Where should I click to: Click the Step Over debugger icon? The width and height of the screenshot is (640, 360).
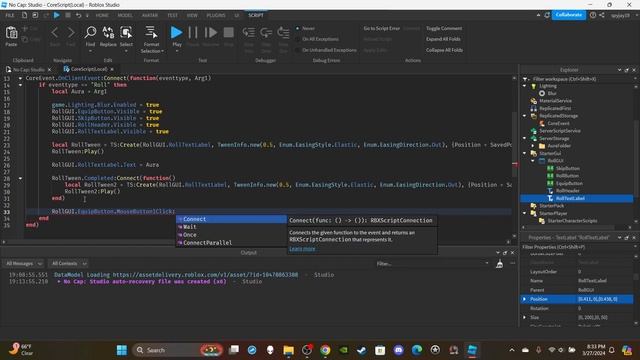[x=266, y=32]
